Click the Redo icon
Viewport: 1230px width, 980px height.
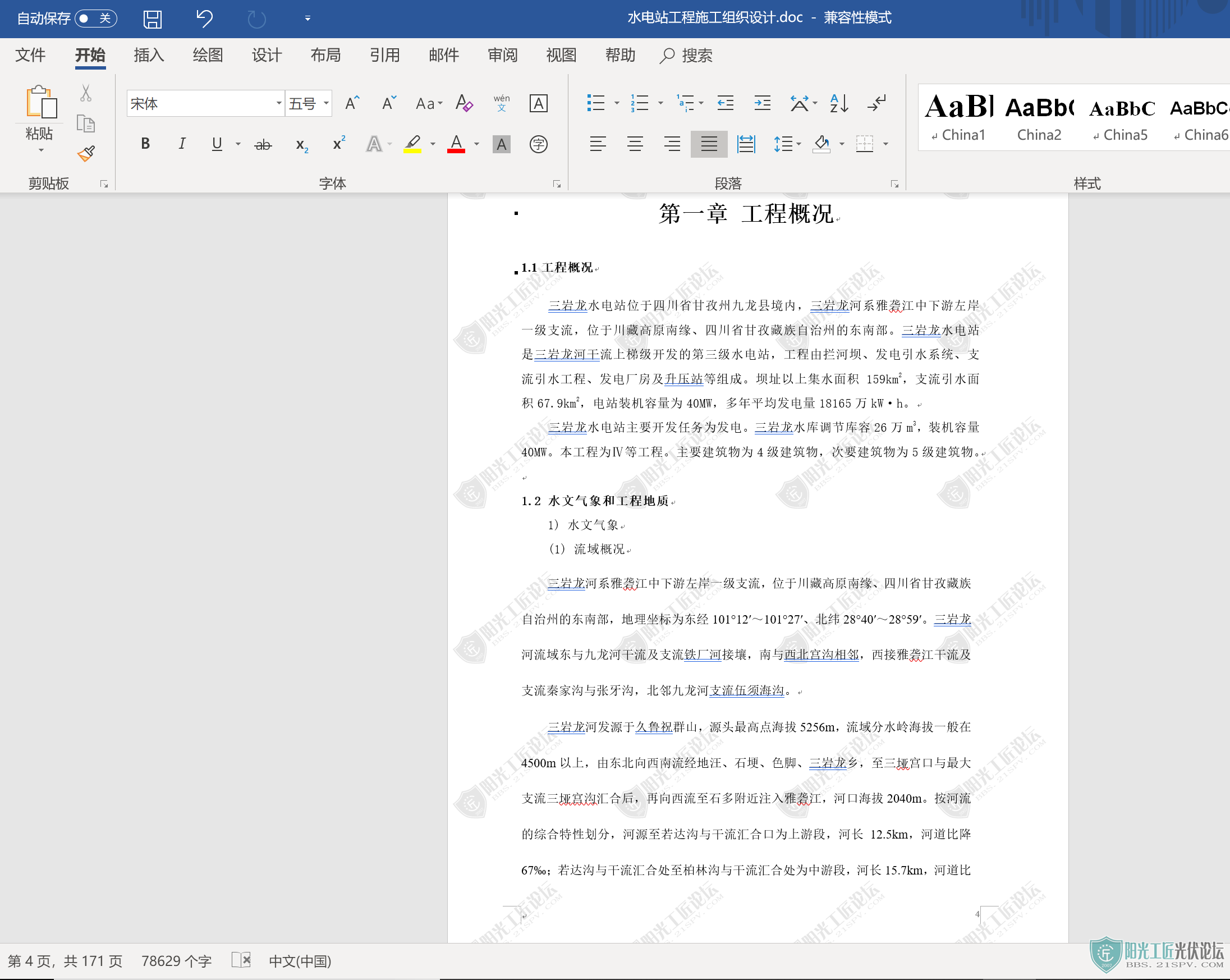[256, 19]
